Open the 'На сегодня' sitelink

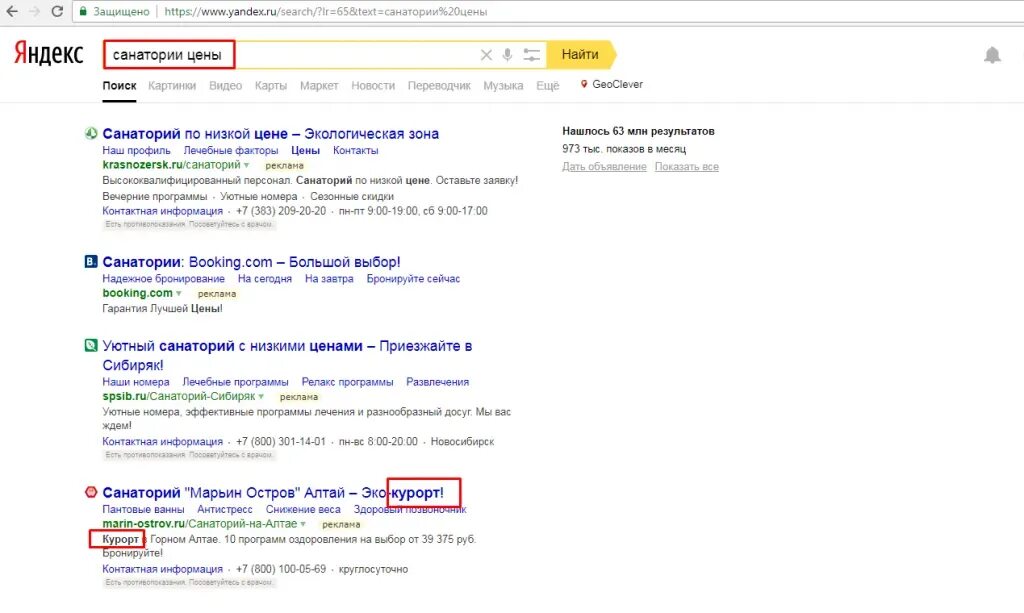[264, 279]
